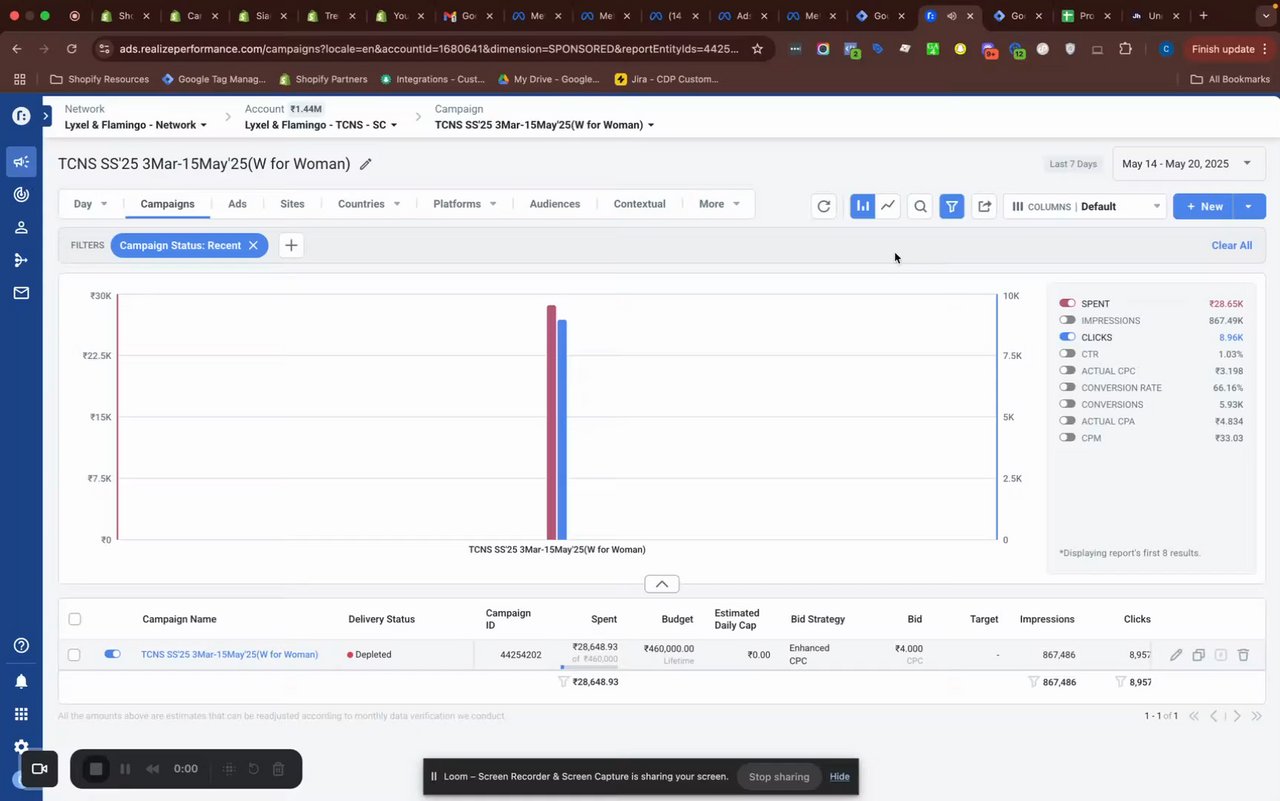Open the Campaigns megaphone icon in left sidebar
The height and width of the screenshot is (801, 1280).
click(21, 162)
